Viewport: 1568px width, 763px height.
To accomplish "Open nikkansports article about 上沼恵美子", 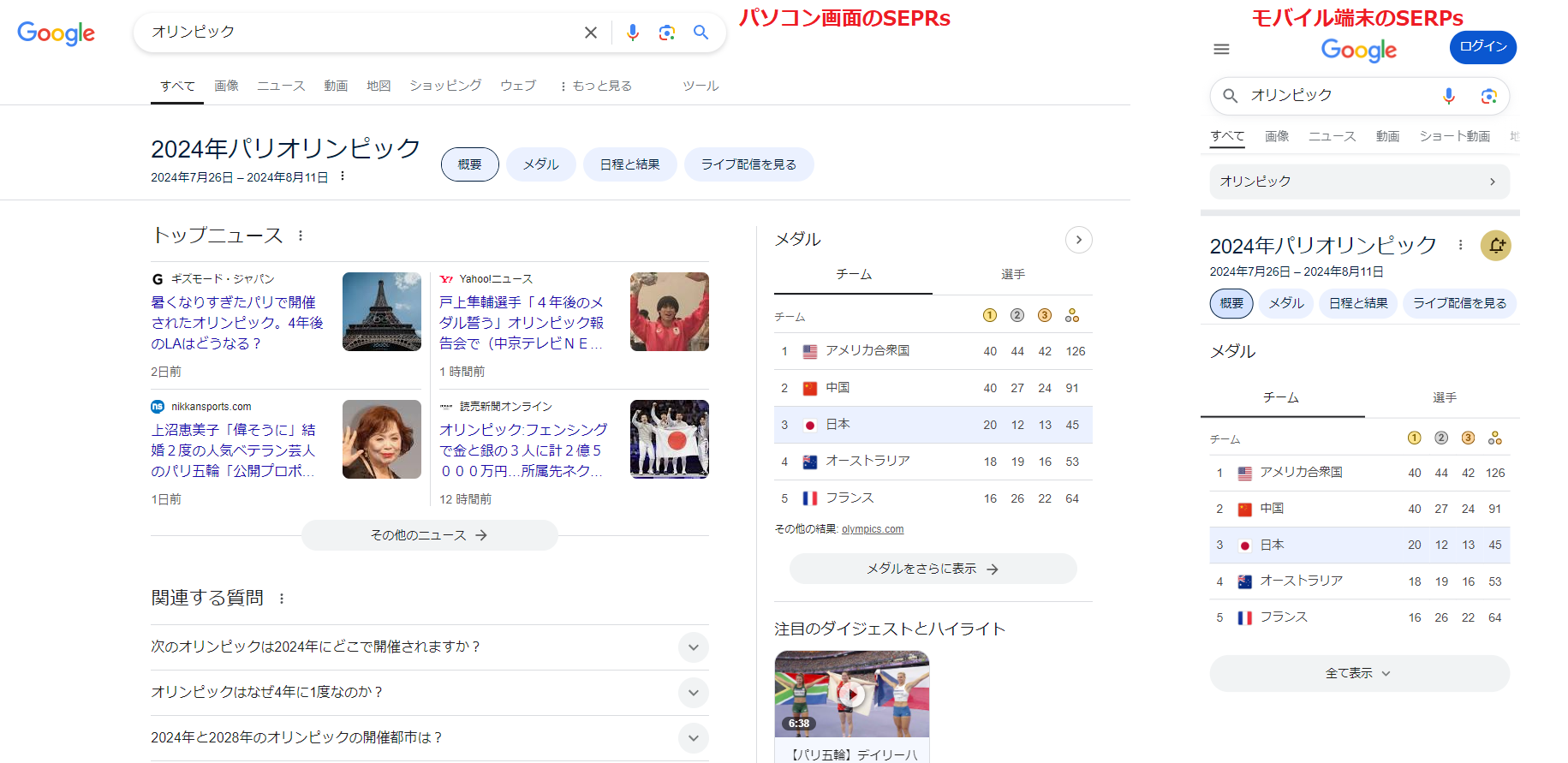I will [234, 450].
